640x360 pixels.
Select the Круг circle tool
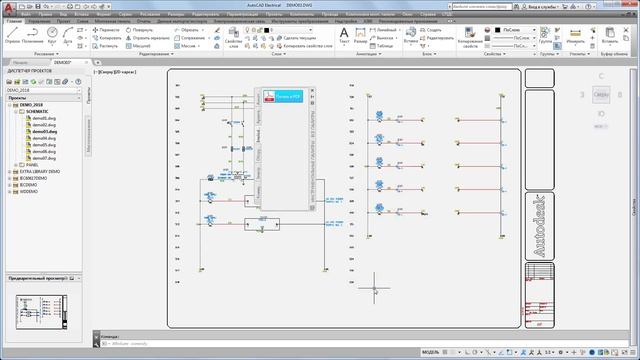click(52, 35)
